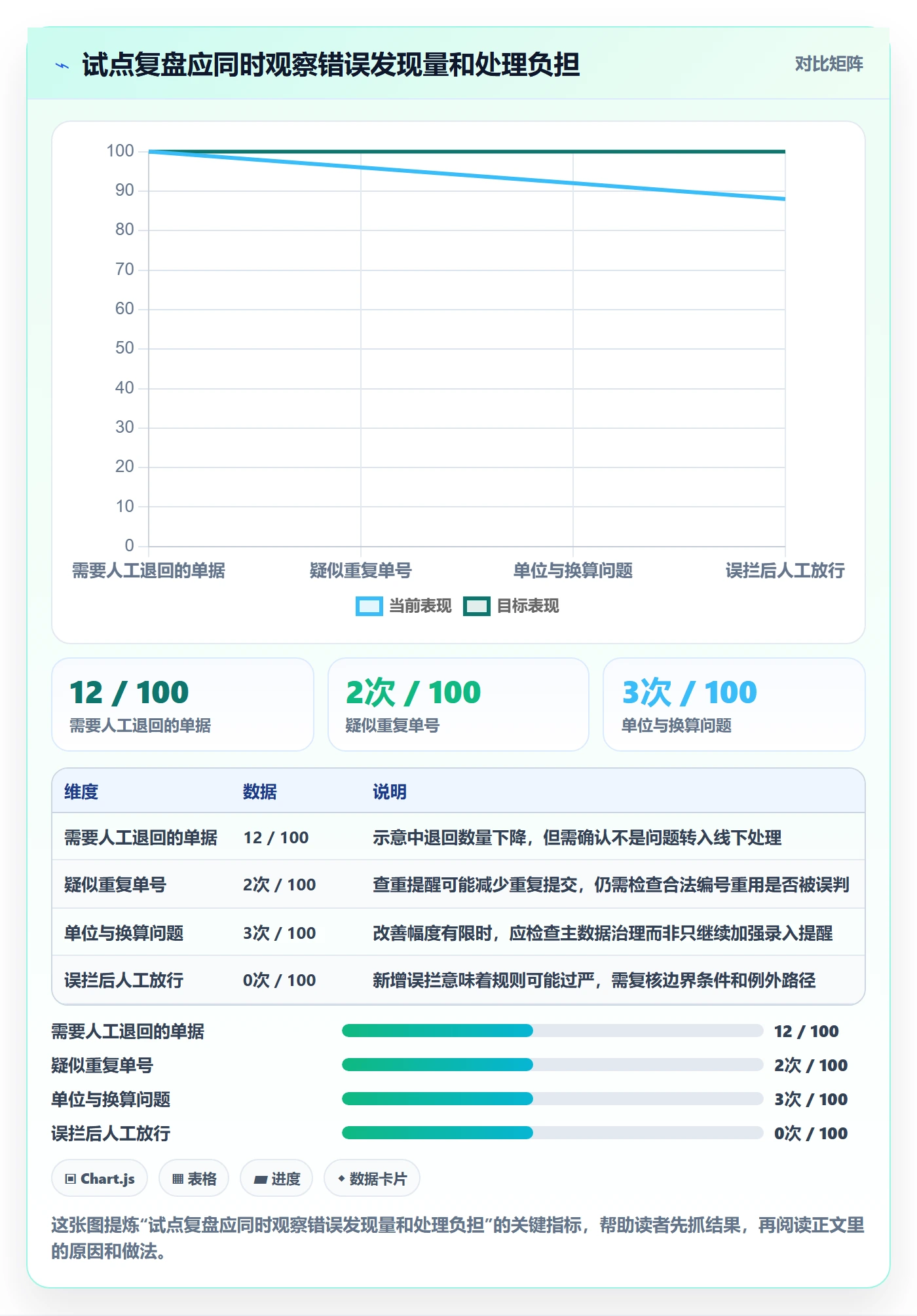Click the 表格 chip grid icon
This screenshot has width=917, height=1316.
tap(178, 1179)
